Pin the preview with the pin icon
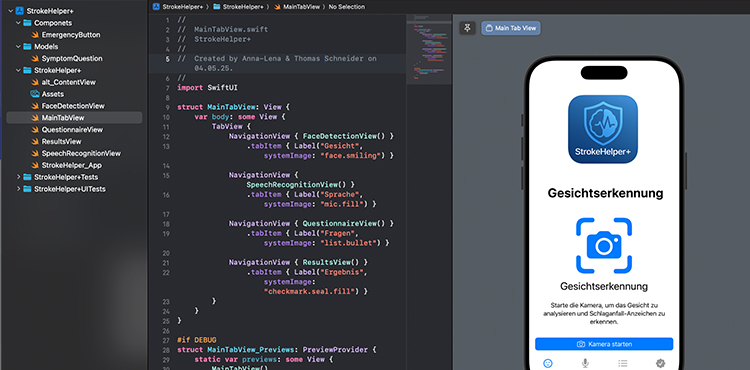The height and width of the screenshot is (370, 750). click(x=467, y=28)
